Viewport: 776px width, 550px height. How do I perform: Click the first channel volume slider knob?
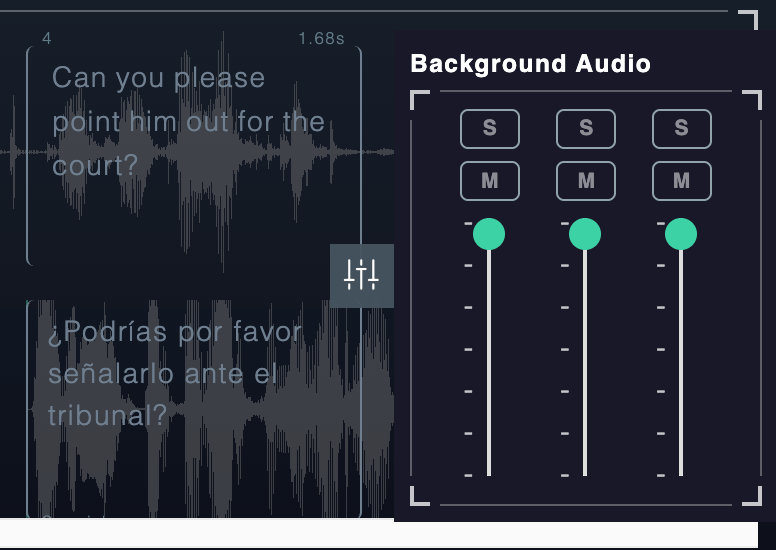(489, 234)
